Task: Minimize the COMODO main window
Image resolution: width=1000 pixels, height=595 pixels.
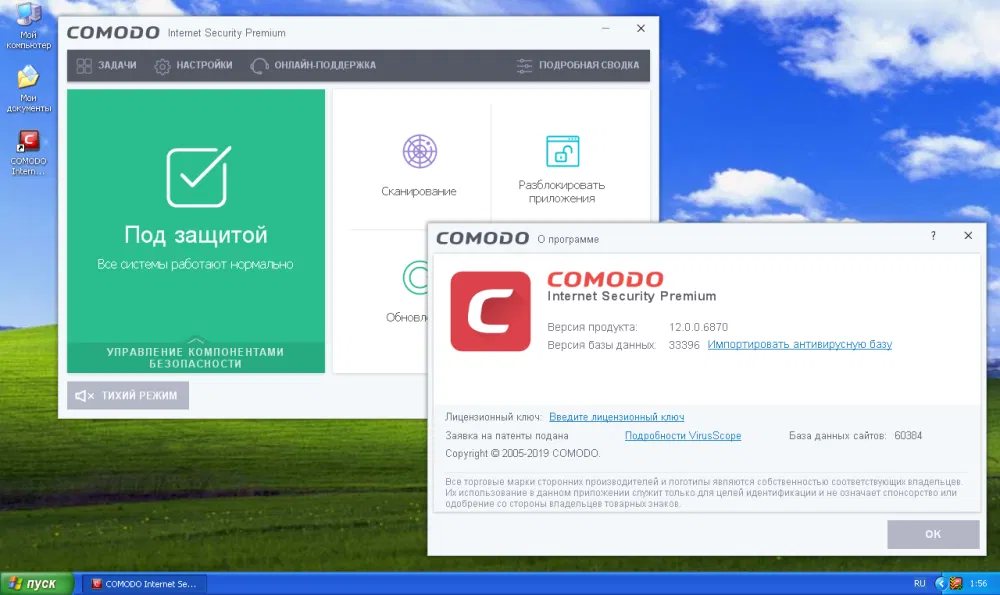Action: (x=605, y=29)
